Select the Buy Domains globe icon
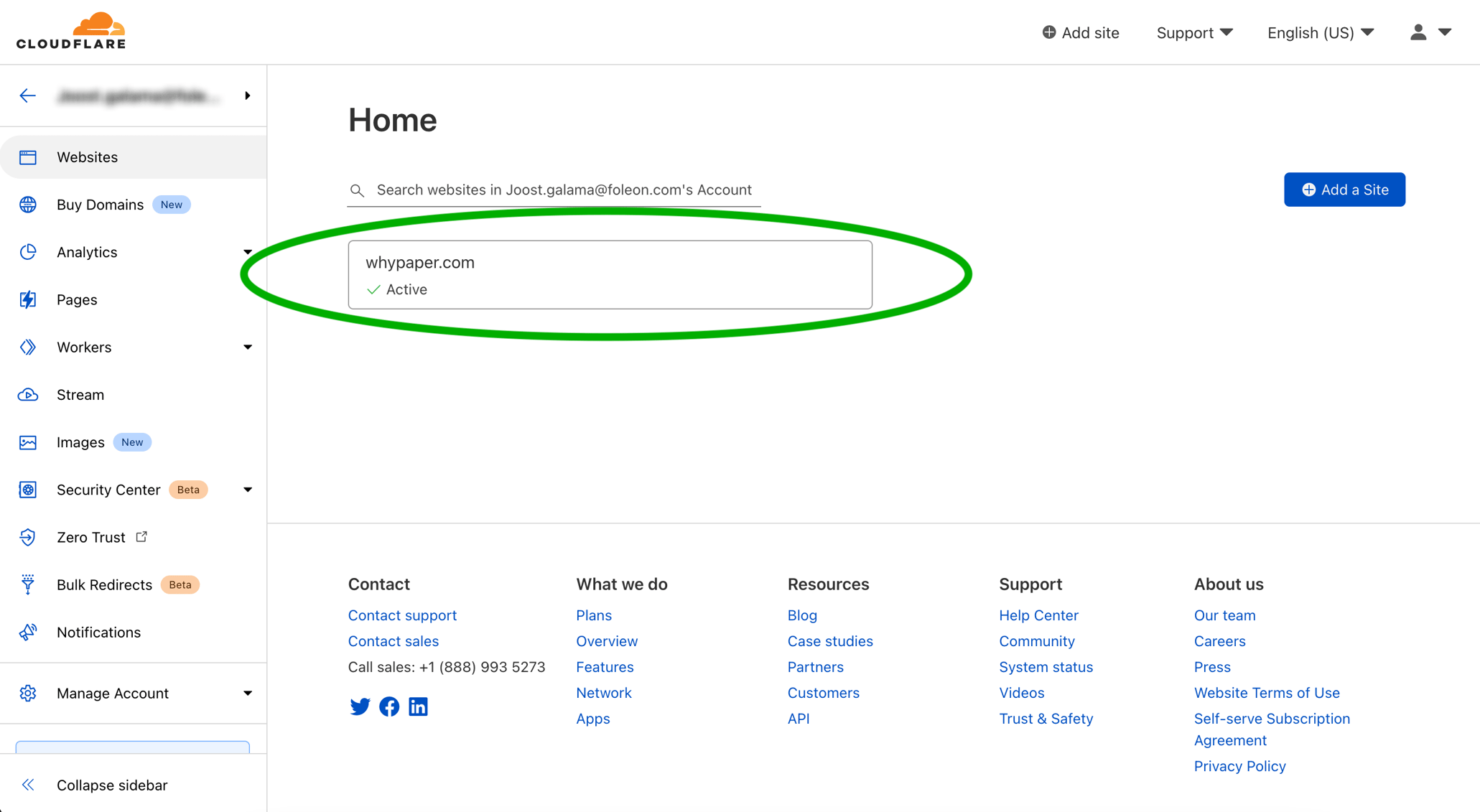The height and width of the screenshot is (812, 1480). [28, 205]
